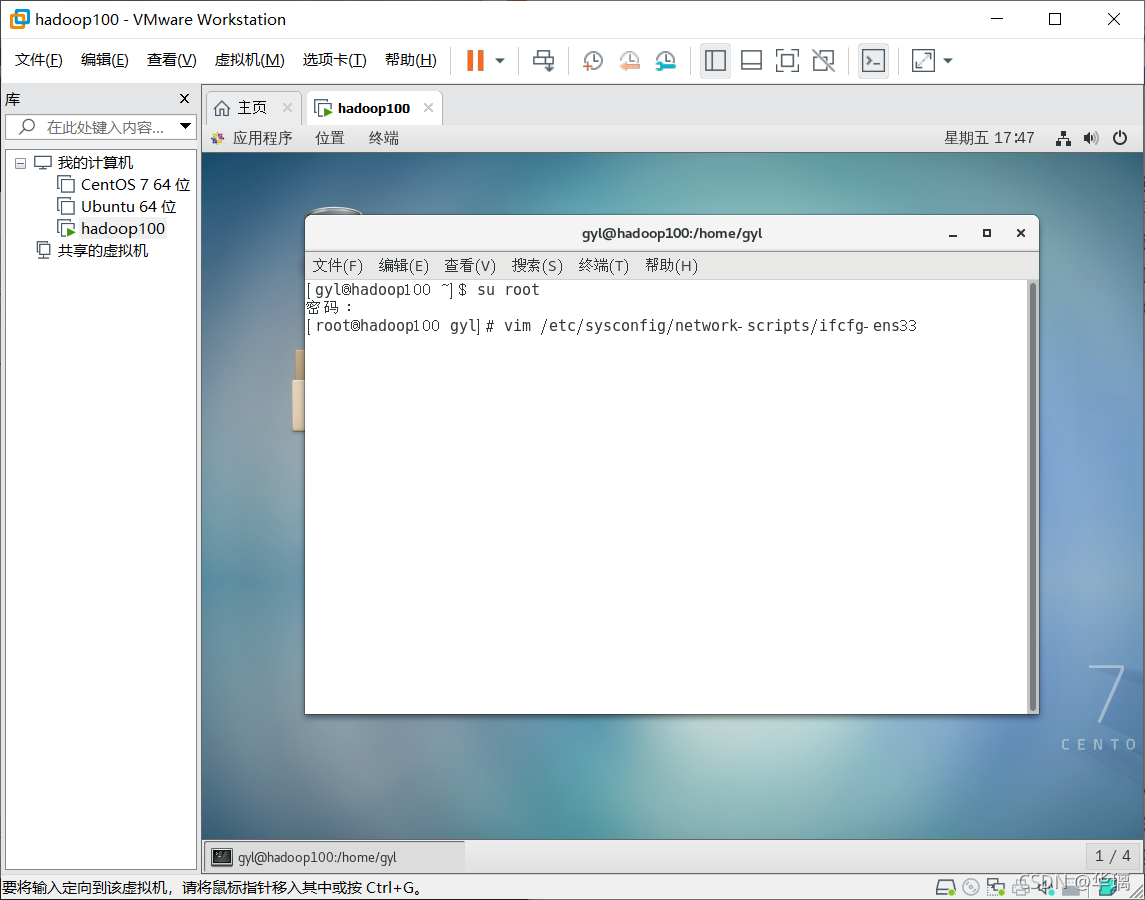Close the 库 library panel

pyautogui.click(x=185, y=99)
